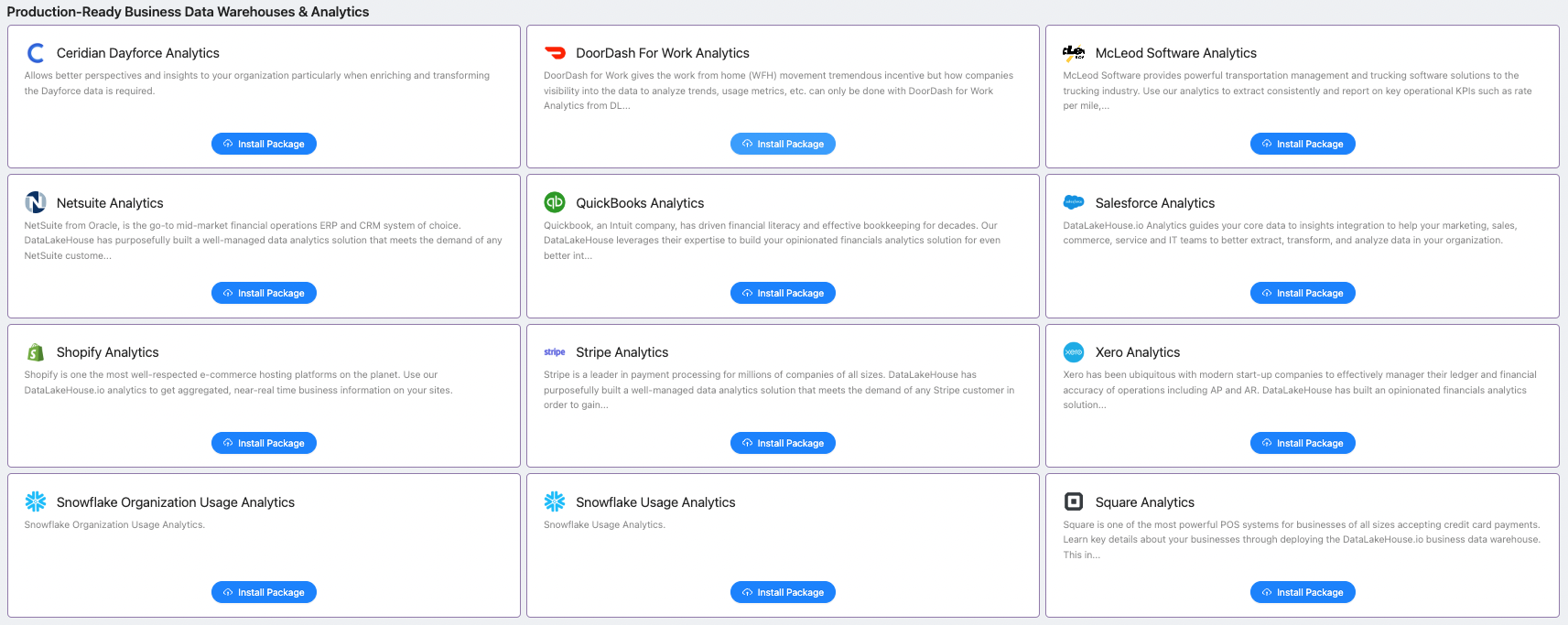Click the Stripe logo icon
This screenshot has height=625, width=1568.
(555, 352)
